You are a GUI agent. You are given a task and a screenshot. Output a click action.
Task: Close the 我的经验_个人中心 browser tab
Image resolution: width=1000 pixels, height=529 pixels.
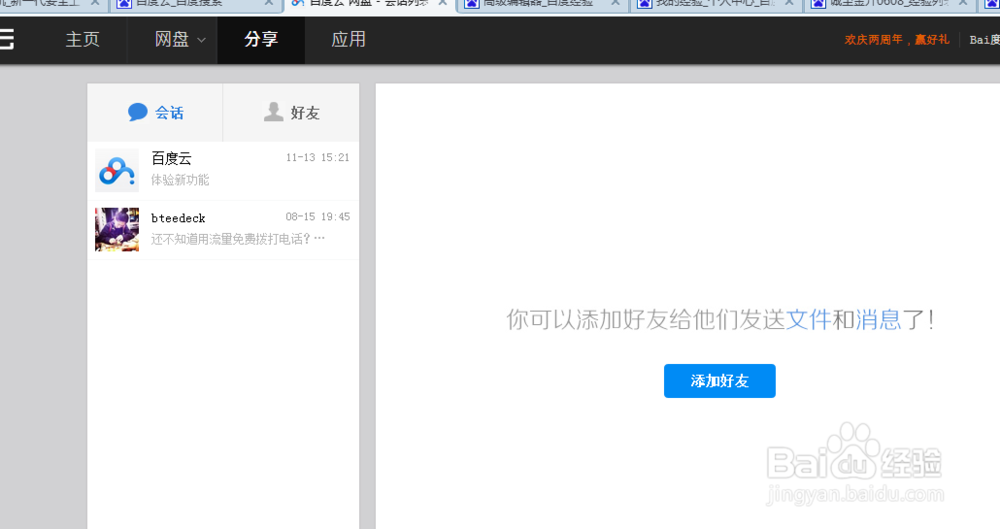[x=789, y=3]
